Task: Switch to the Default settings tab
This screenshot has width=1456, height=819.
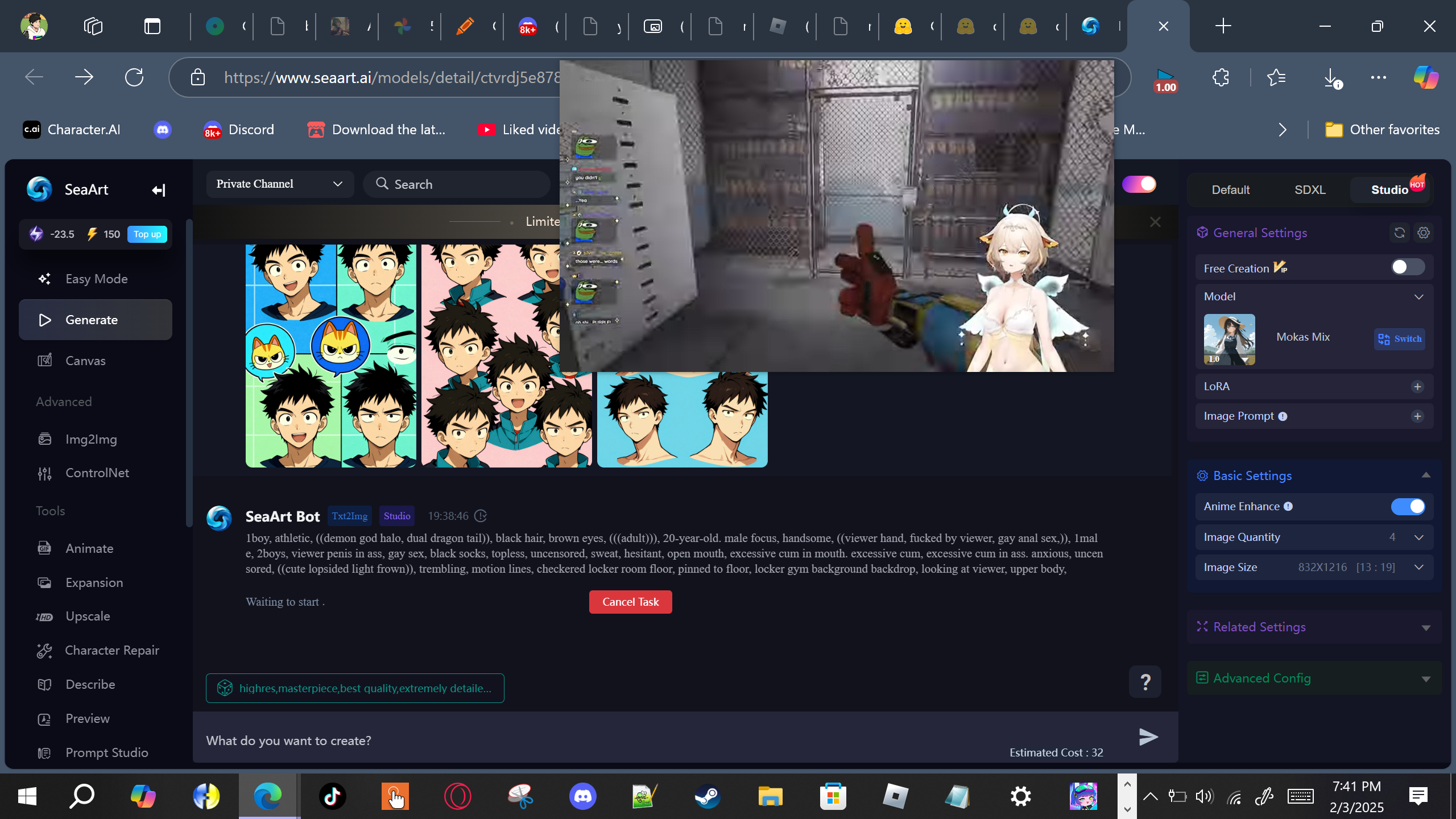Action: 1230,190
